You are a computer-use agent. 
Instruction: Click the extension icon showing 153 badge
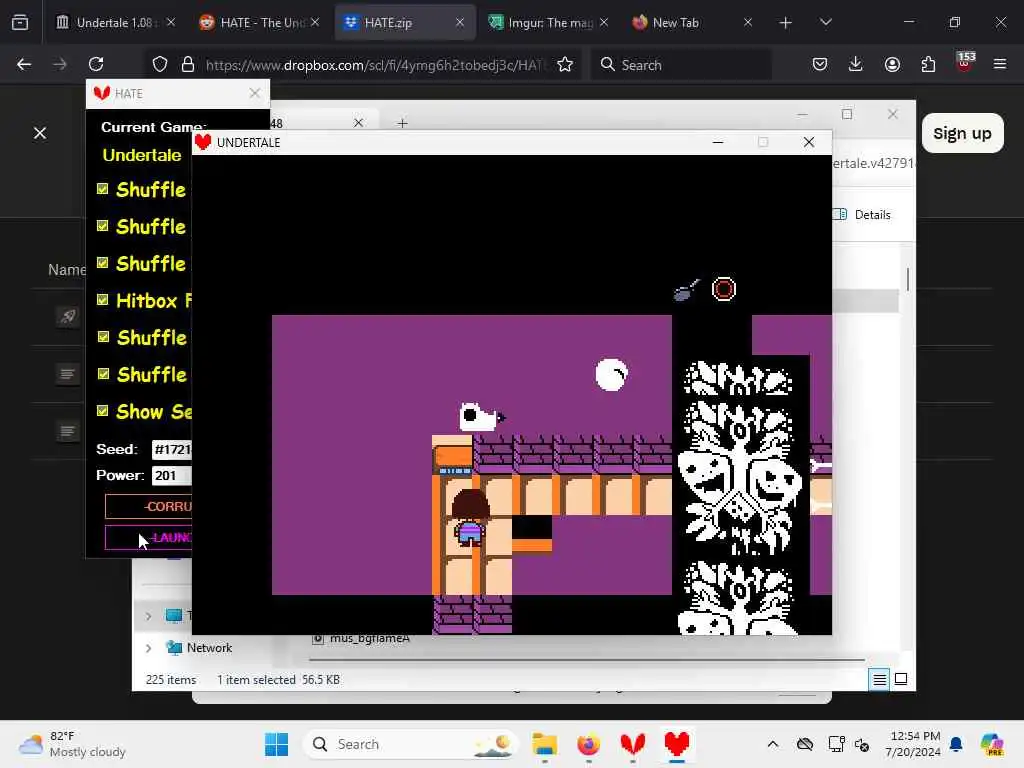coord(965,63)
